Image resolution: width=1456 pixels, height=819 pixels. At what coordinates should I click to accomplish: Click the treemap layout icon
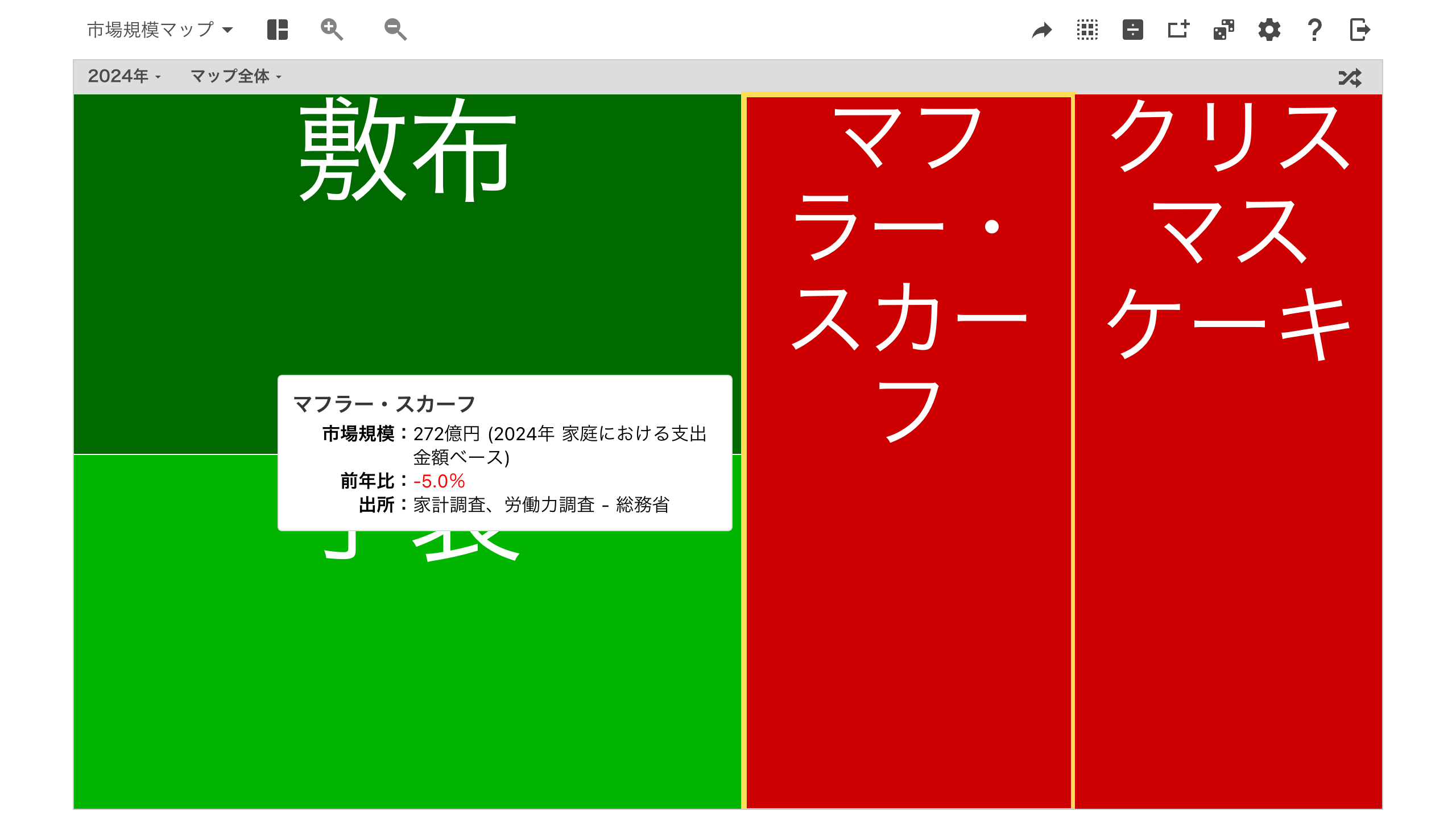pyautogui.click(x=278, y=30)
